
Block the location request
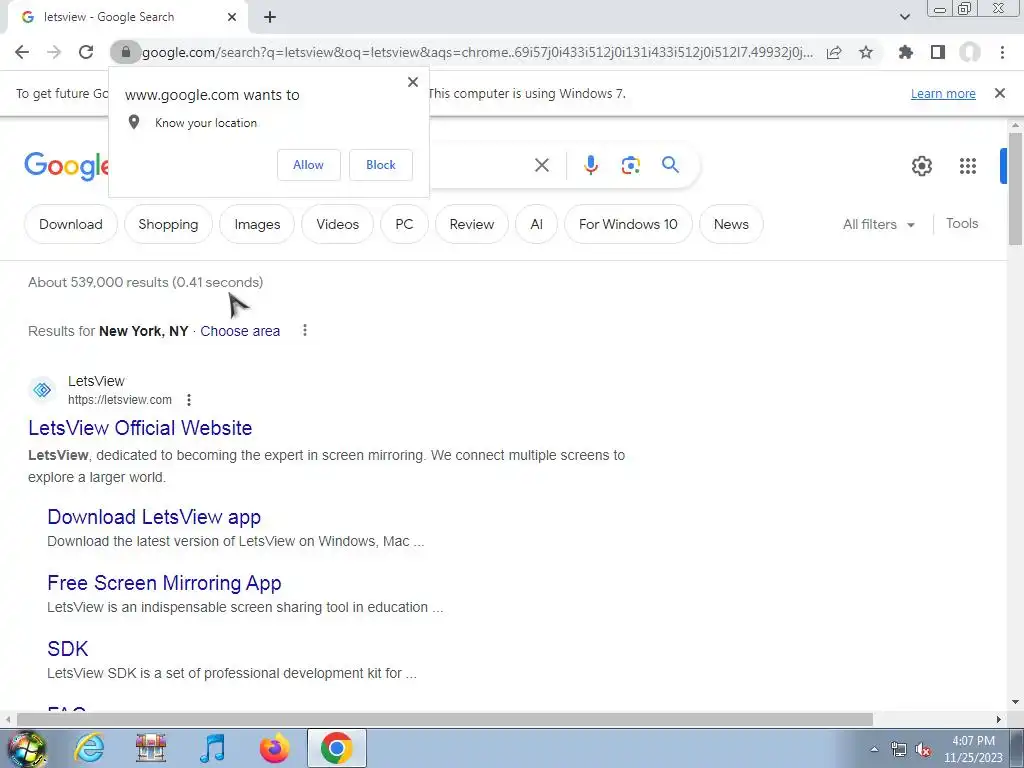[x=381, y=165]
